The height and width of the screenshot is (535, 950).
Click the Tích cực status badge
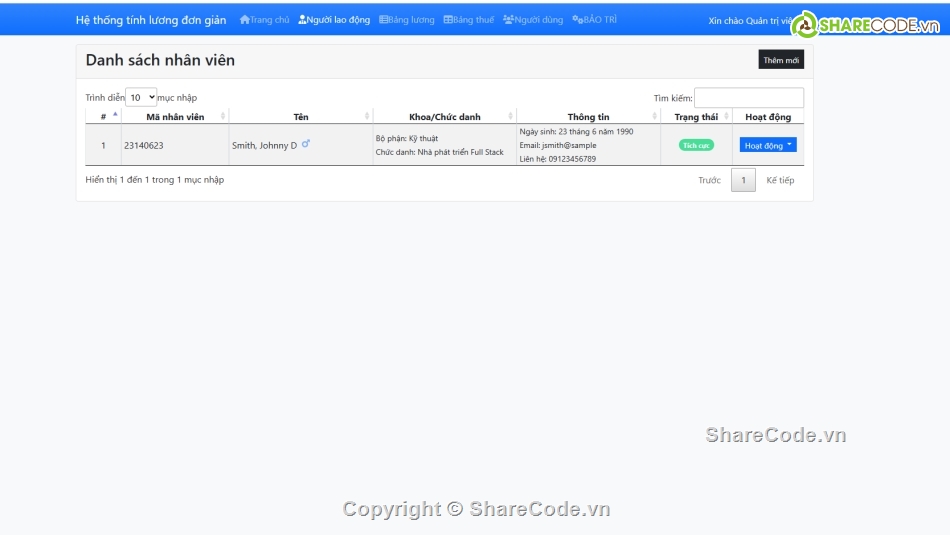coord(696,145)
